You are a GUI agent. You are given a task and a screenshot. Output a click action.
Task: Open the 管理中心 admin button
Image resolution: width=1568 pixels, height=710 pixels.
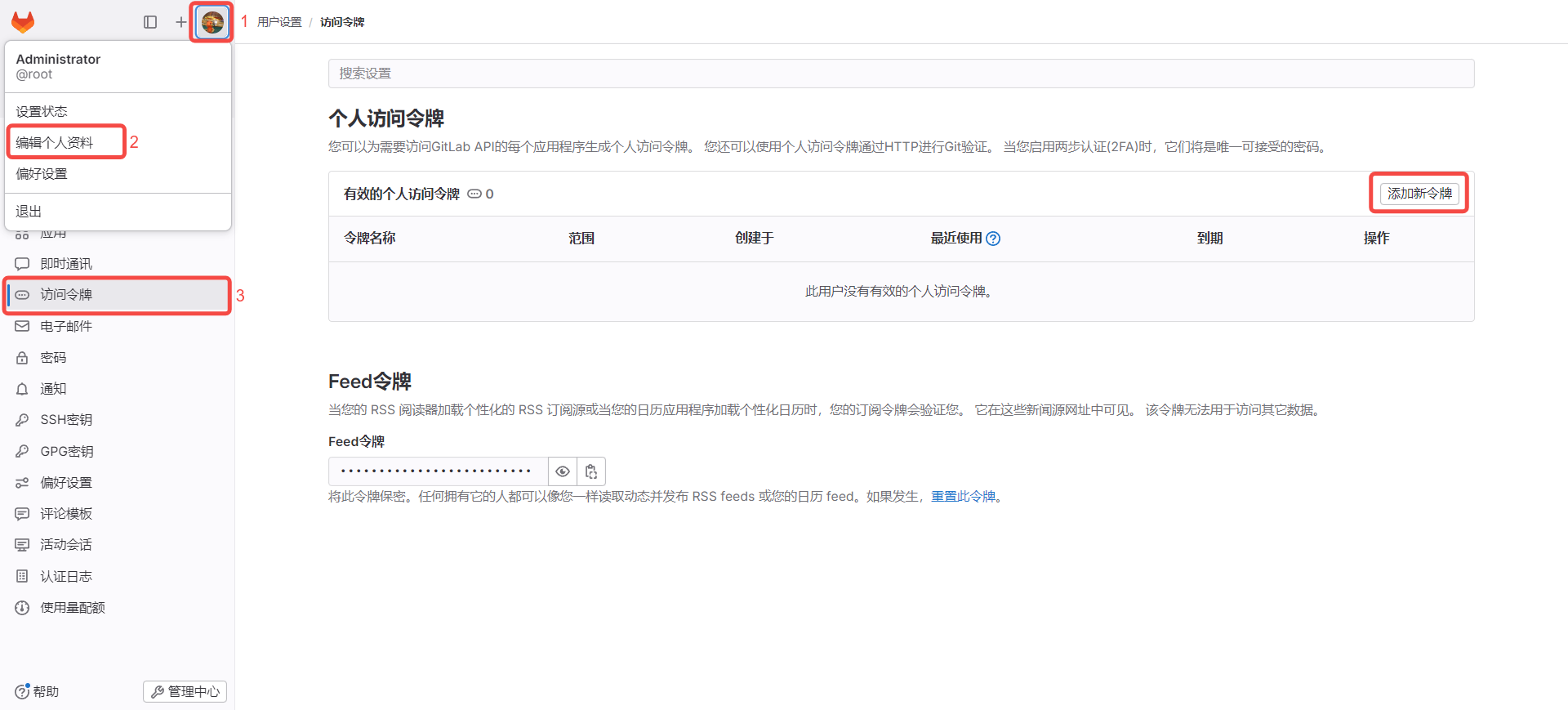pyautogui.click(x=185, y=691)
